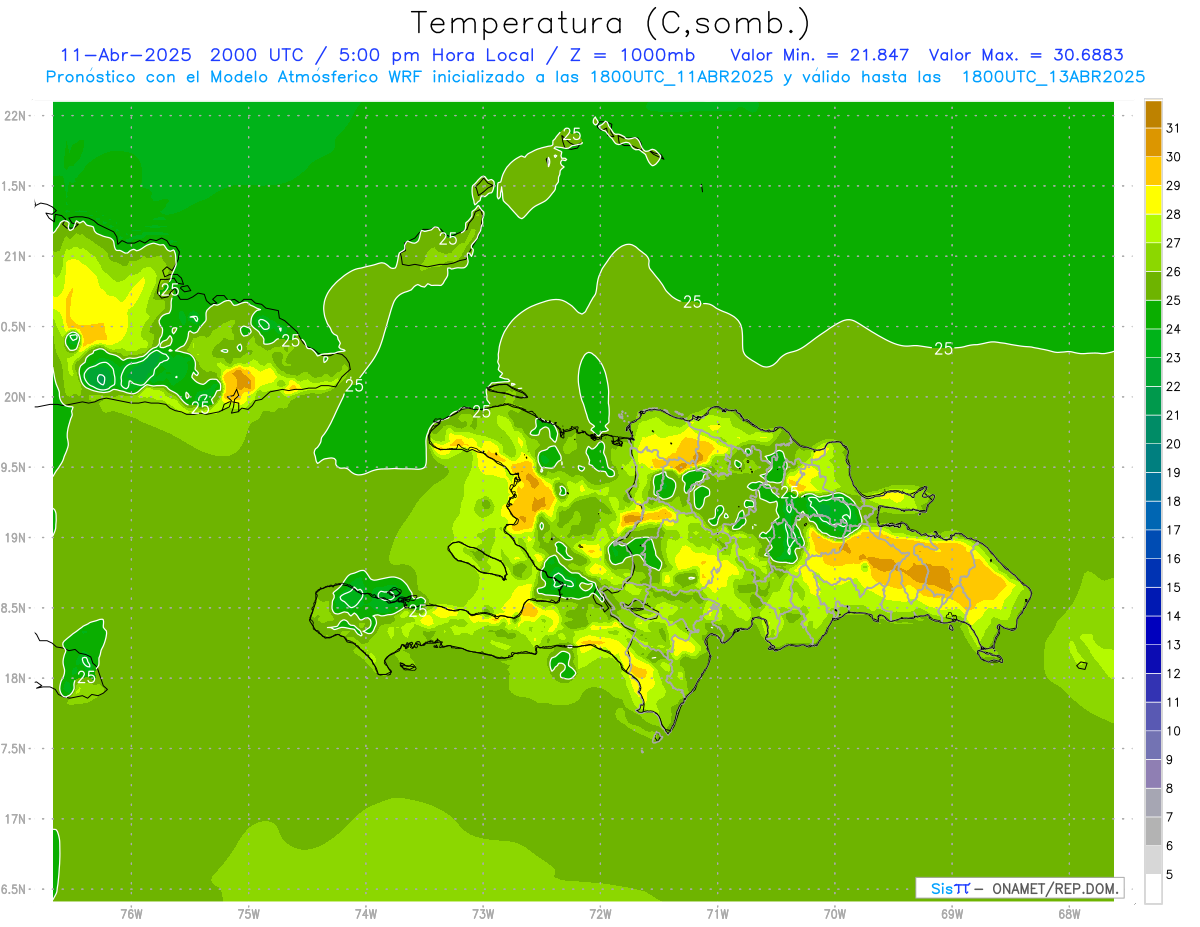Click the 5 value on the color scale
Image resolution: width=1200 pixels, height=927 pixels.
point(1170,874)
